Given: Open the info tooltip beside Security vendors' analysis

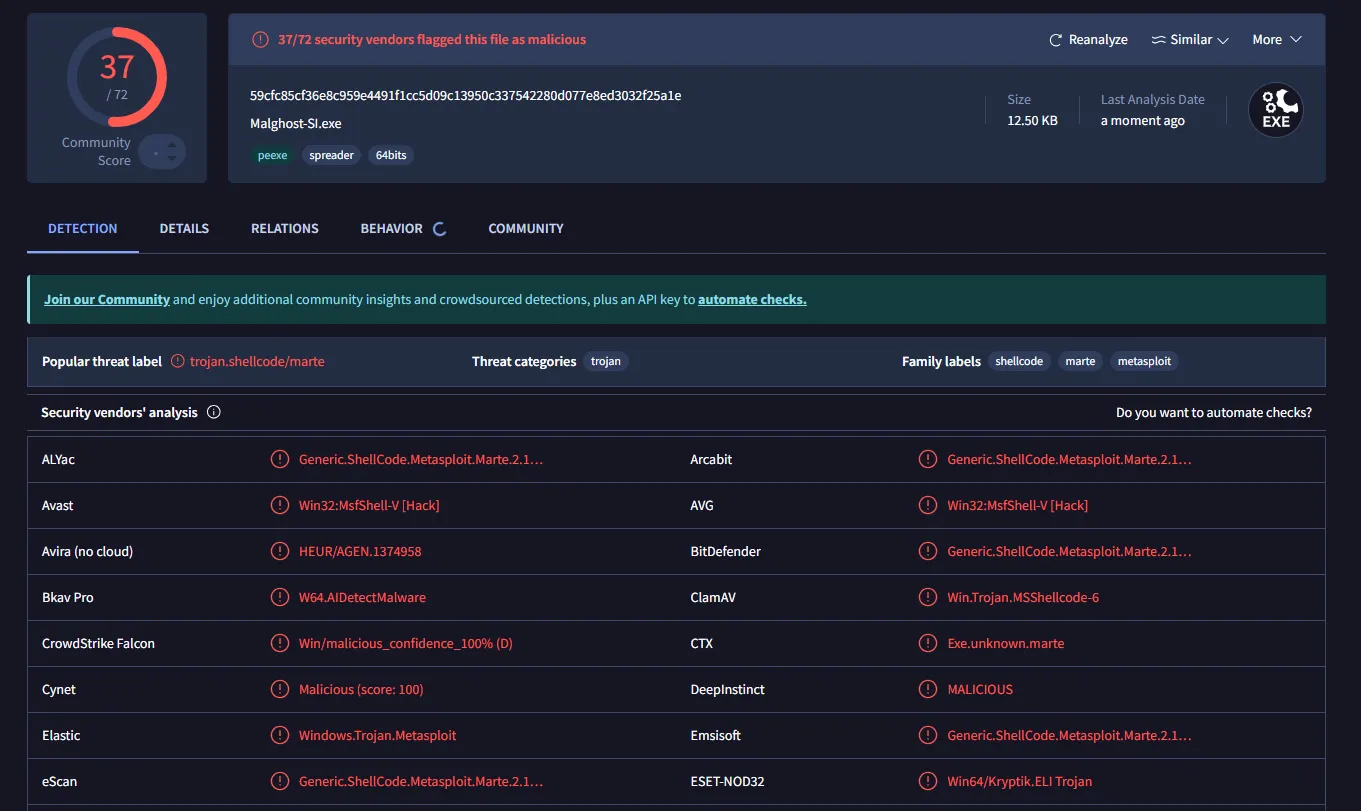Looking at the screenshot, I should (x=214, y=411).
